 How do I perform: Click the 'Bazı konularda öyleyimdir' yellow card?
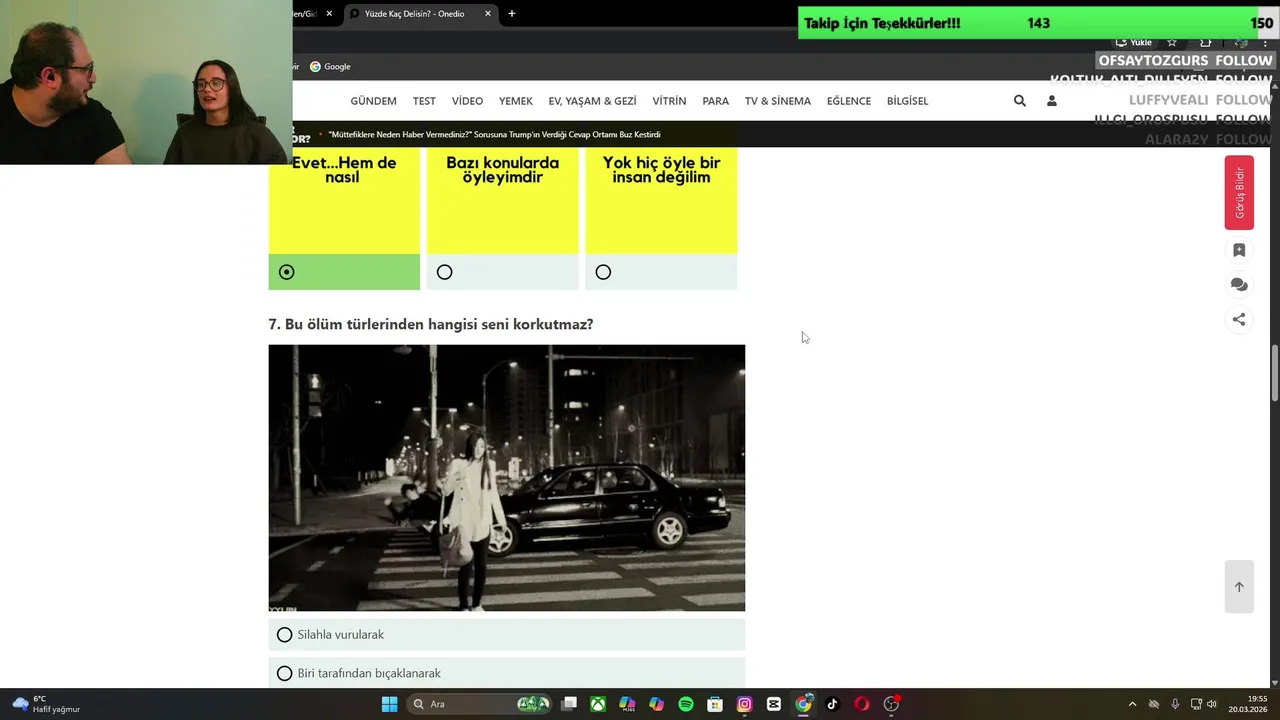point(503,200)
